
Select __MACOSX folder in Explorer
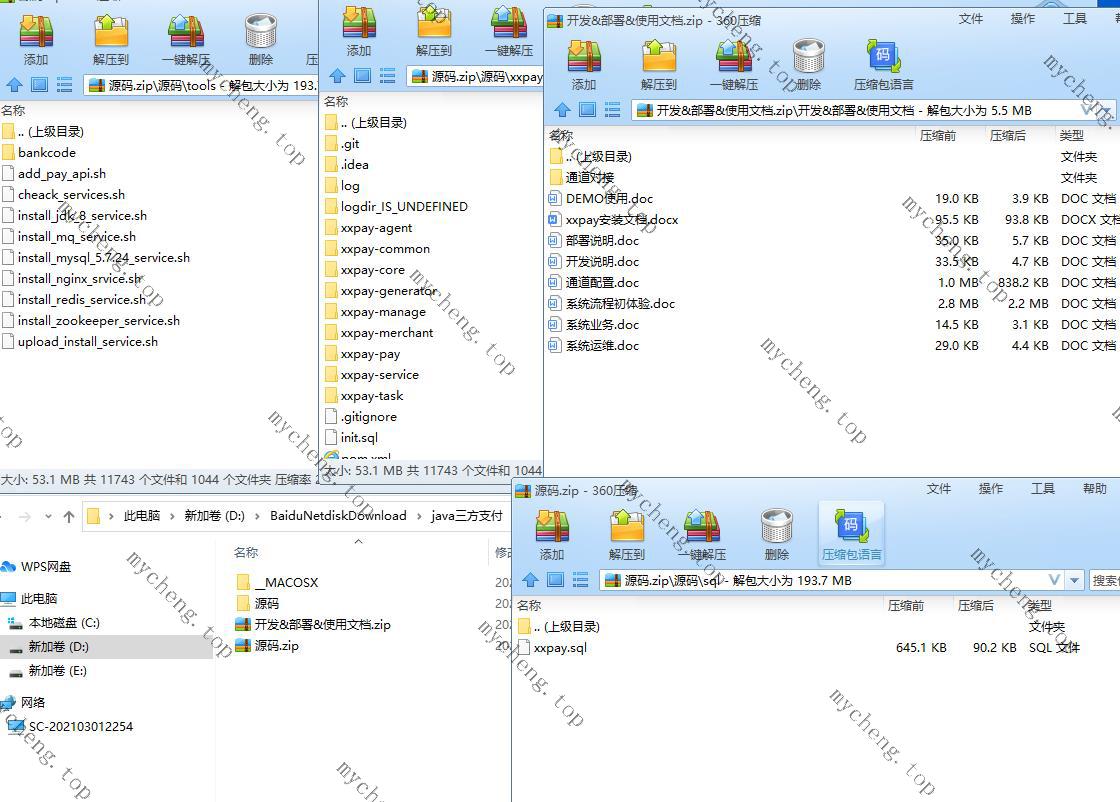[286, 583]
